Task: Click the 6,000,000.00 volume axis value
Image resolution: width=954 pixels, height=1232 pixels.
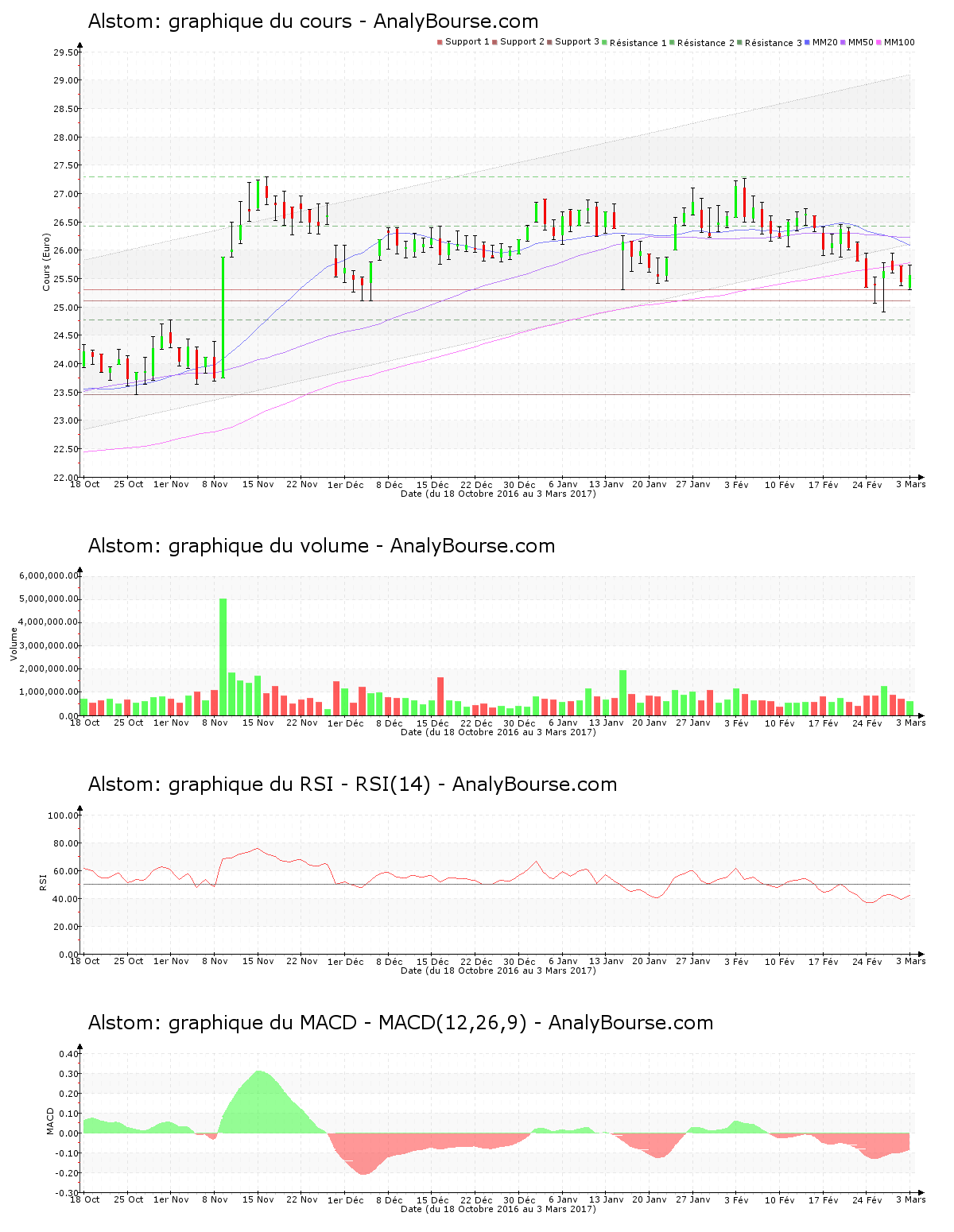Action: click(48, 575)
